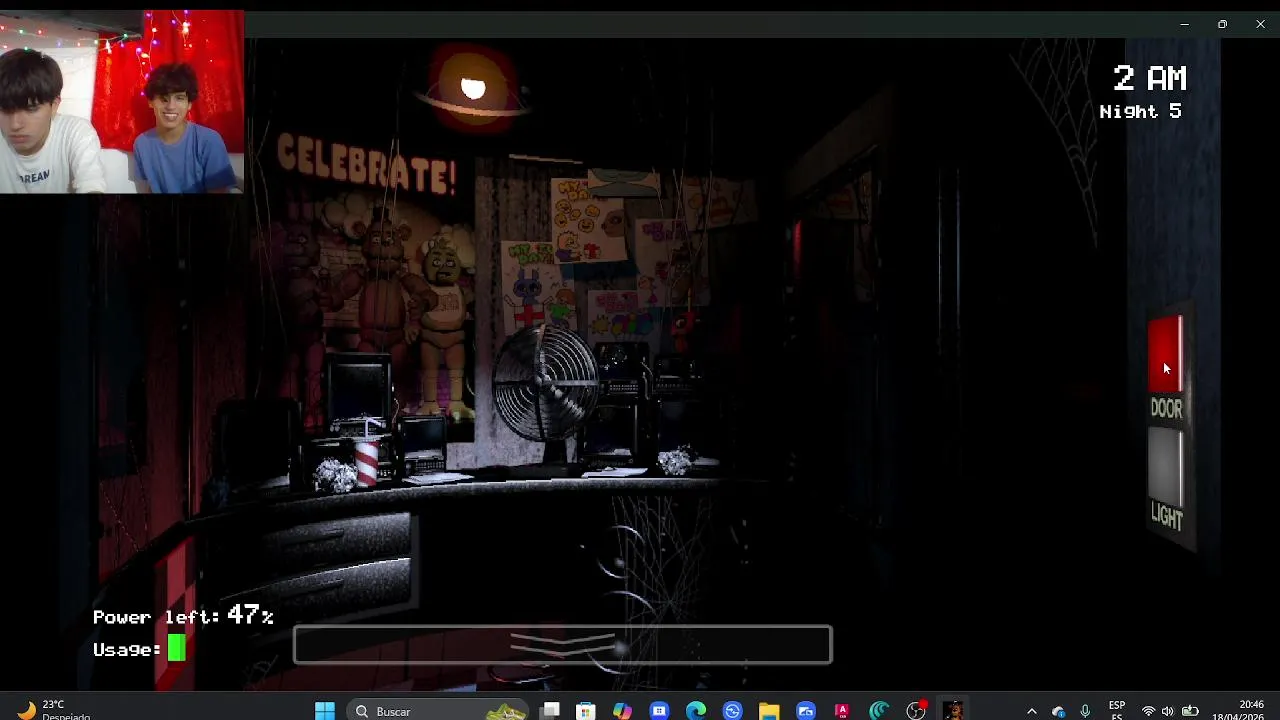Open File Explorer from the taskbar
1280x720 pixels.
click(769, 711)
